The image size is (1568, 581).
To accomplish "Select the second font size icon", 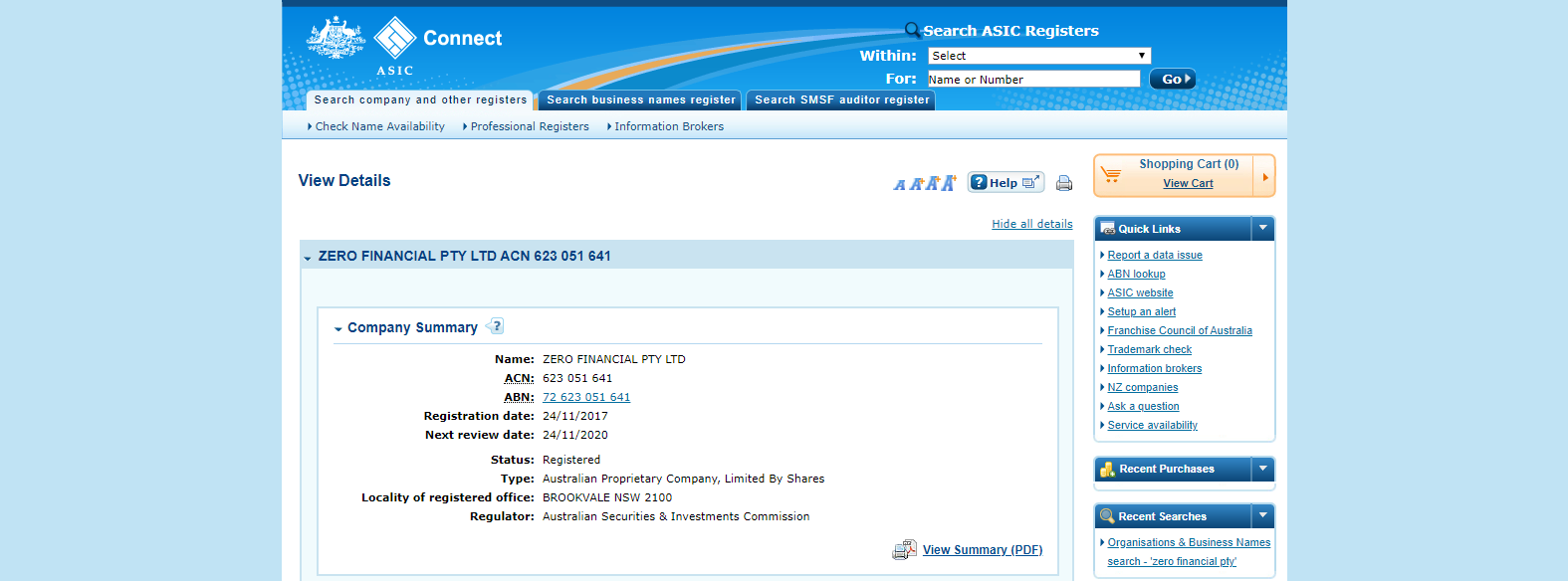I will click(x=917, y=184).
